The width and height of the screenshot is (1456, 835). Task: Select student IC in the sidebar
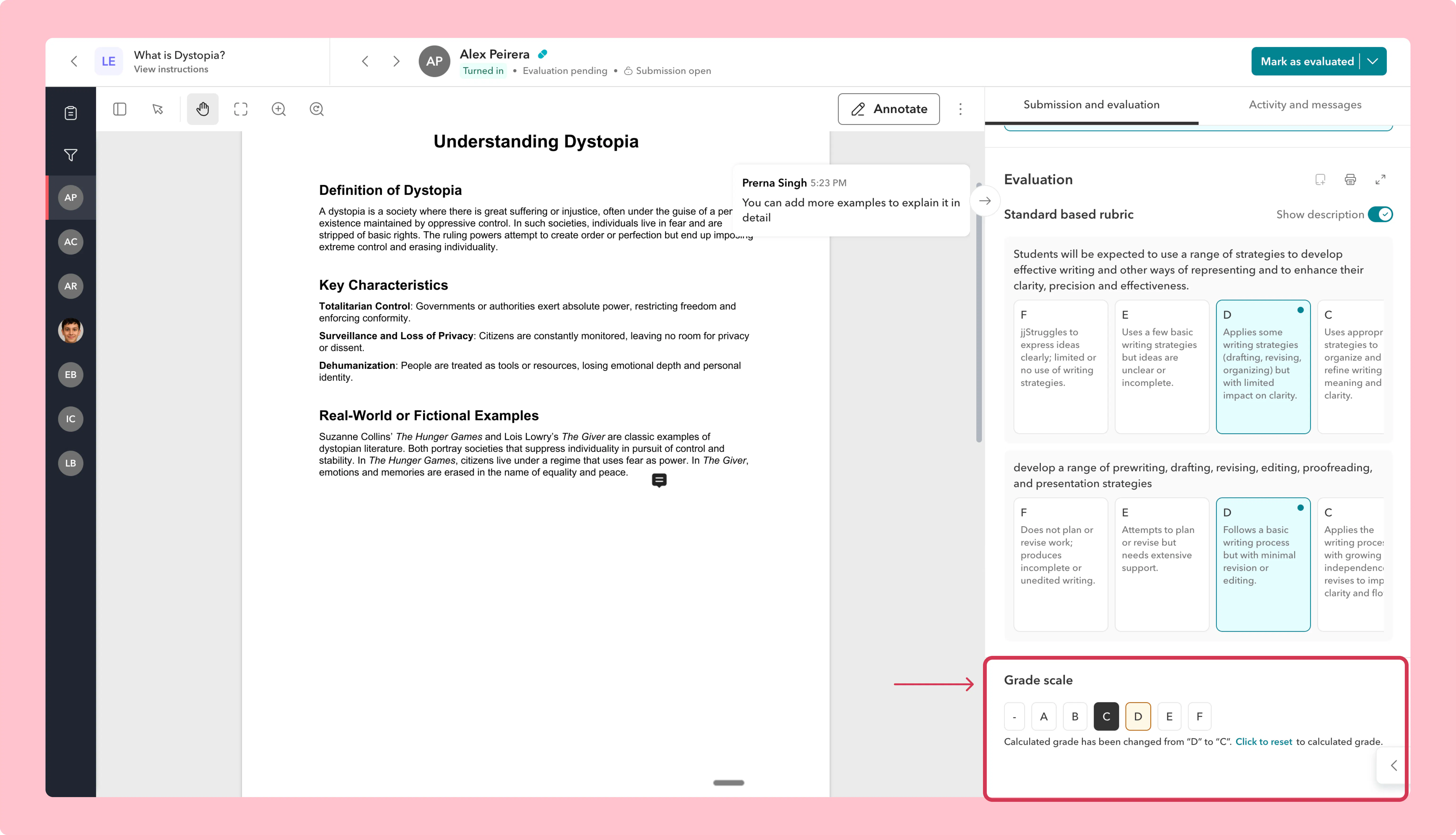click(71, 419)
